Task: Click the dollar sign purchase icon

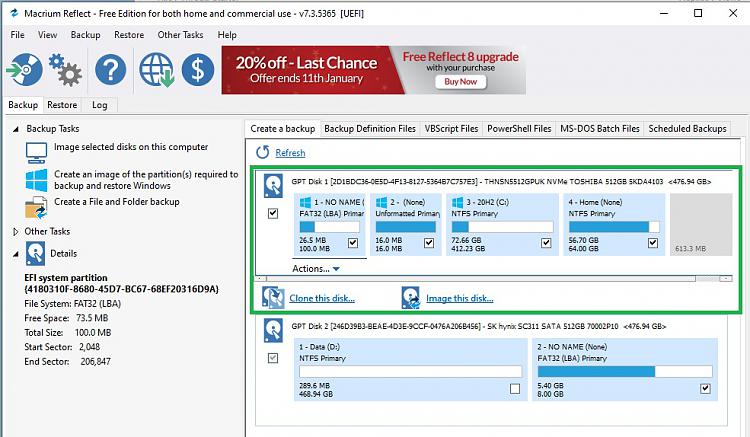Action: pyautogui.click(x=198, y=70)
